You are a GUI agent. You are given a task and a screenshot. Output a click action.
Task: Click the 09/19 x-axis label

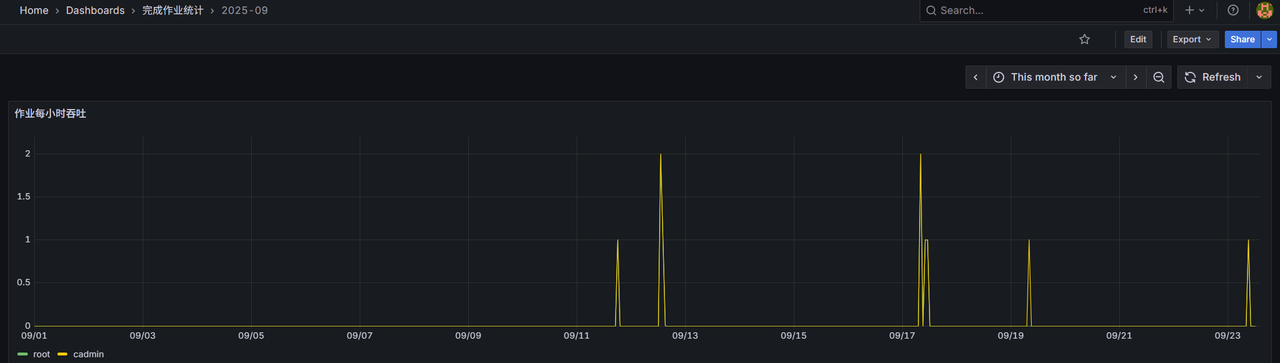(1011, 336)
